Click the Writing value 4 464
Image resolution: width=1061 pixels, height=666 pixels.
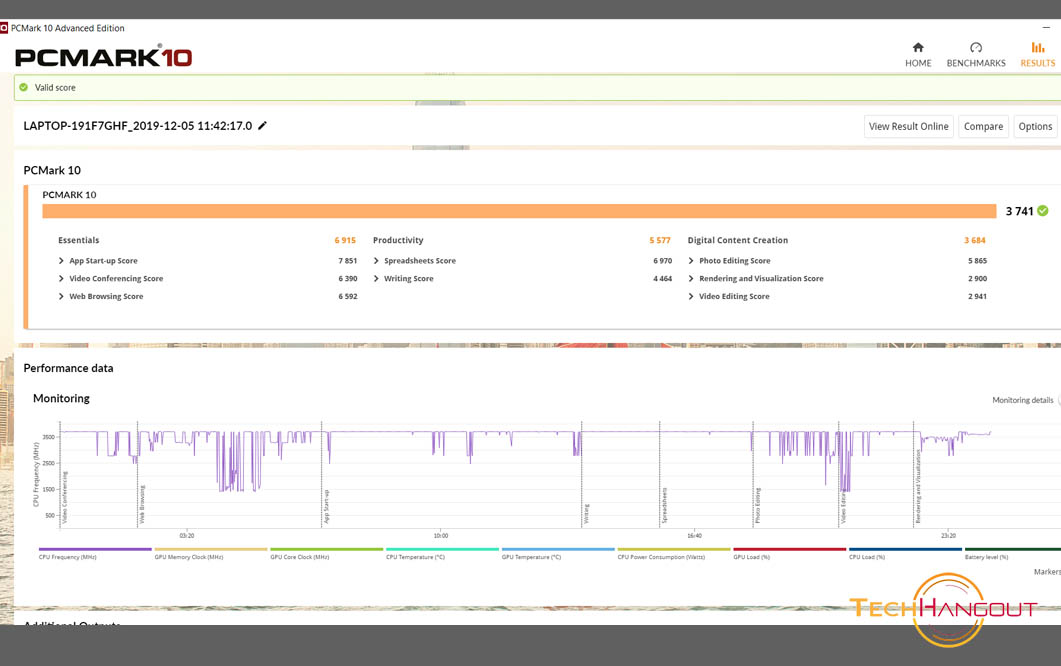[662, 278]
